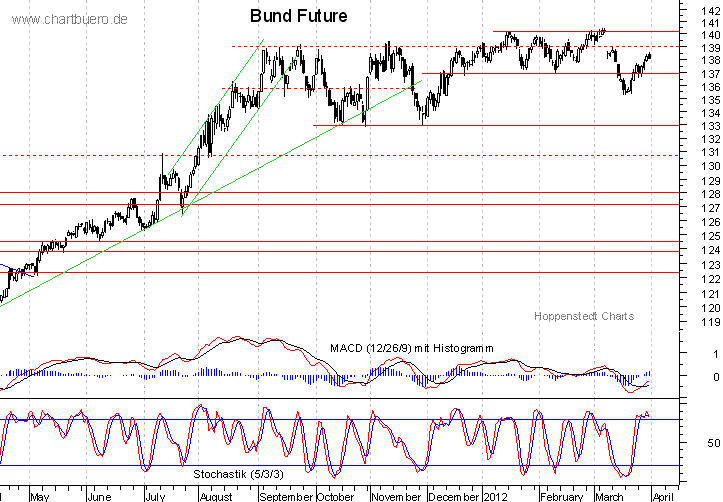Select the 139 price axis label

coord(710,47)
